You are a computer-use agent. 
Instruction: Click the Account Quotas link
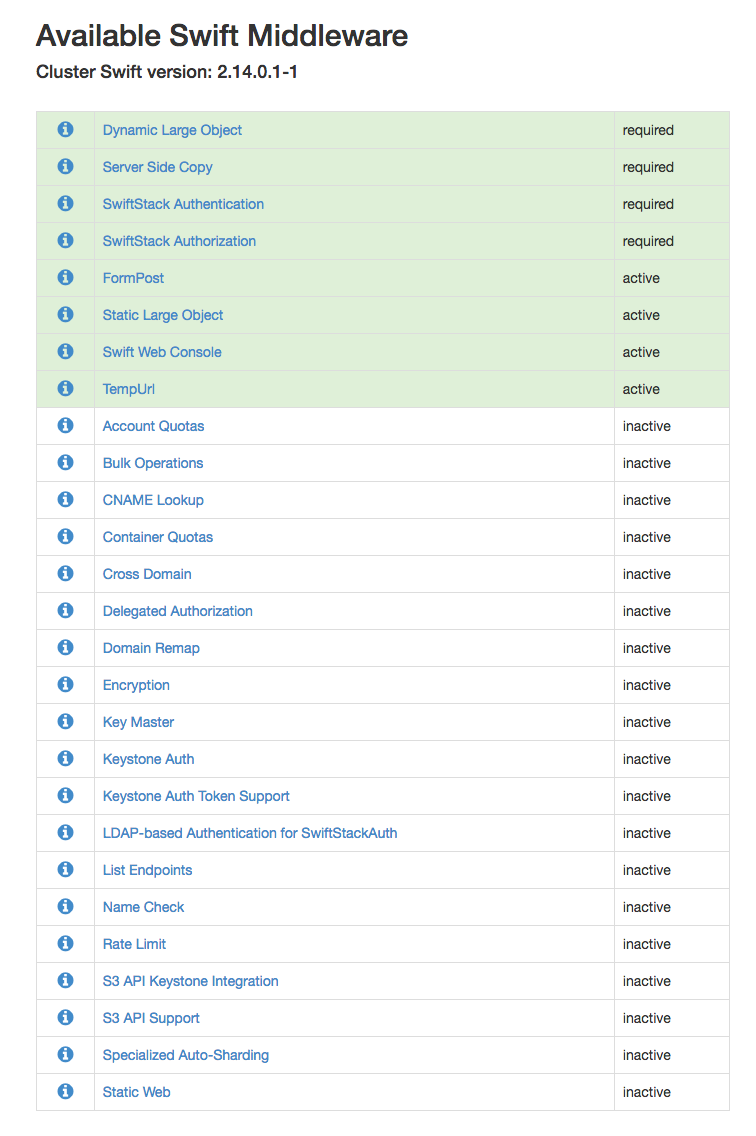pos(153,426)
